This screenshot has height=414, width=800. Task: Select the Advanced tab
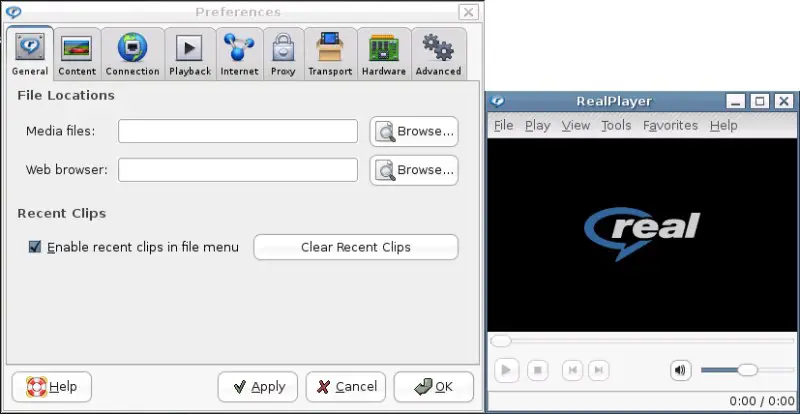438,54
